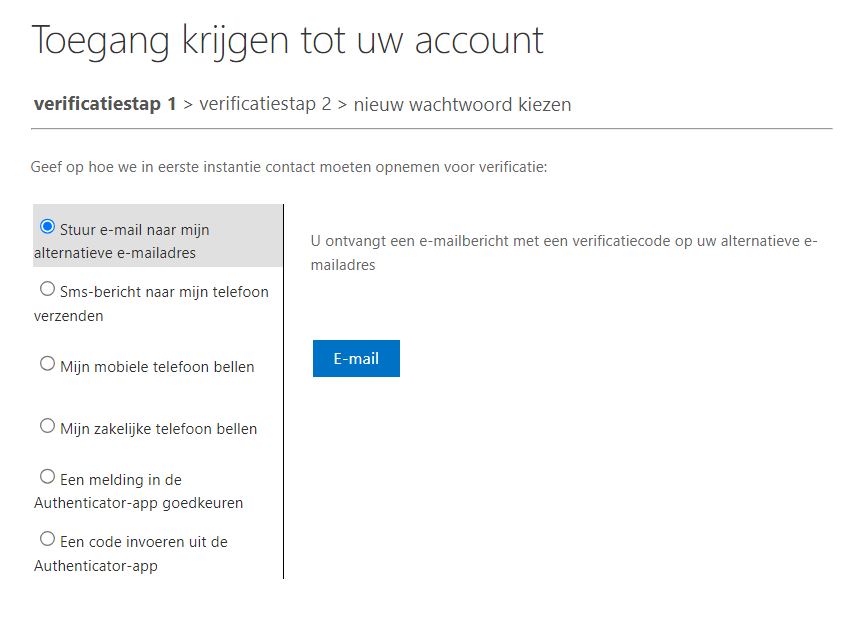Select the email to alternative address radio button

click(47, 227)
